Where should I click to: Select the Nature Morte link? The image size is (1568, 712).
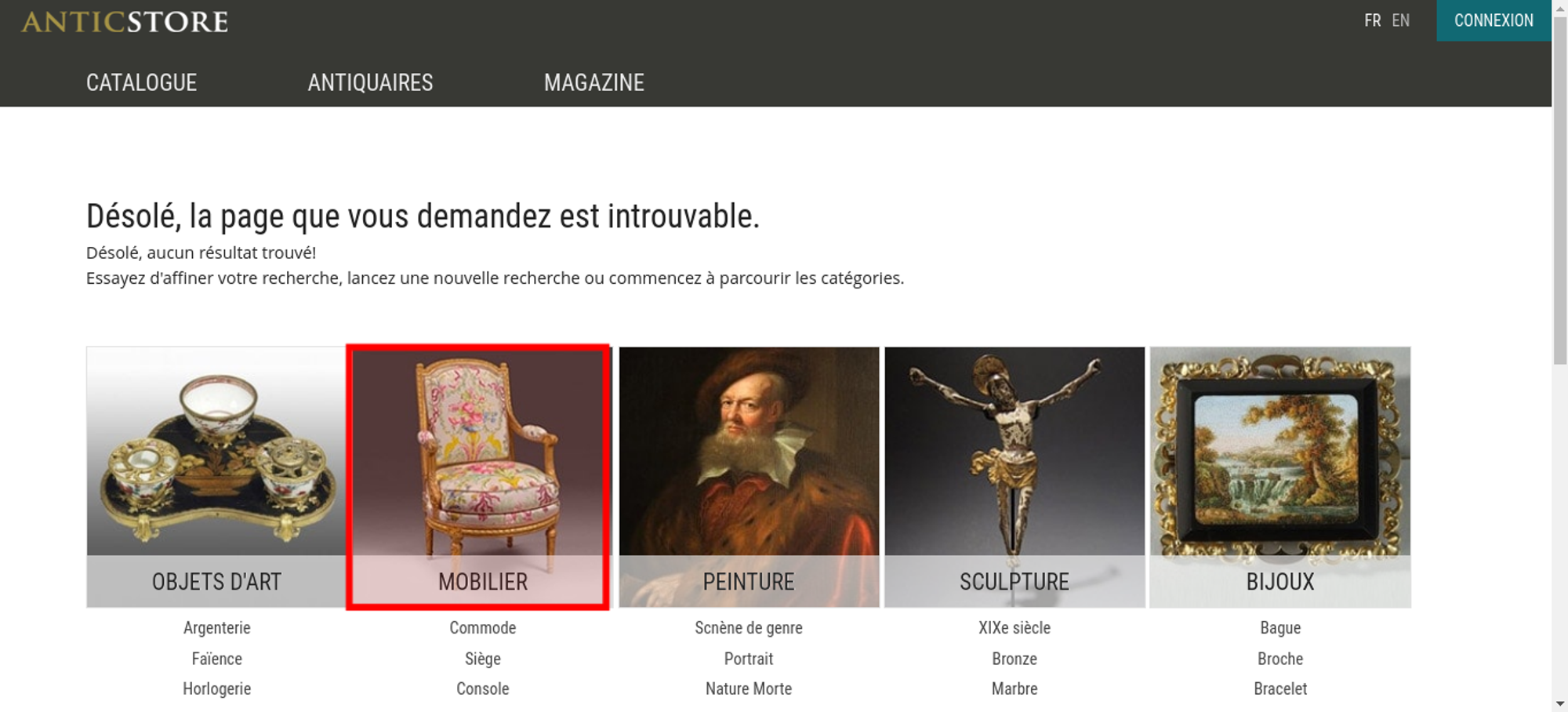(x=749, y=688)
